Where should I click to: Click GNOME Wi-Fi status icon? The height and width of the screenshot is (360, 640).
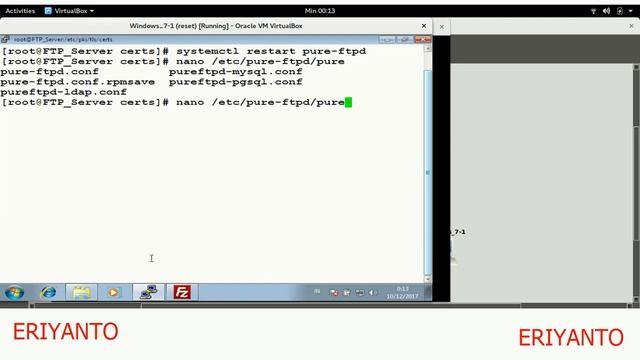[593, 11]
